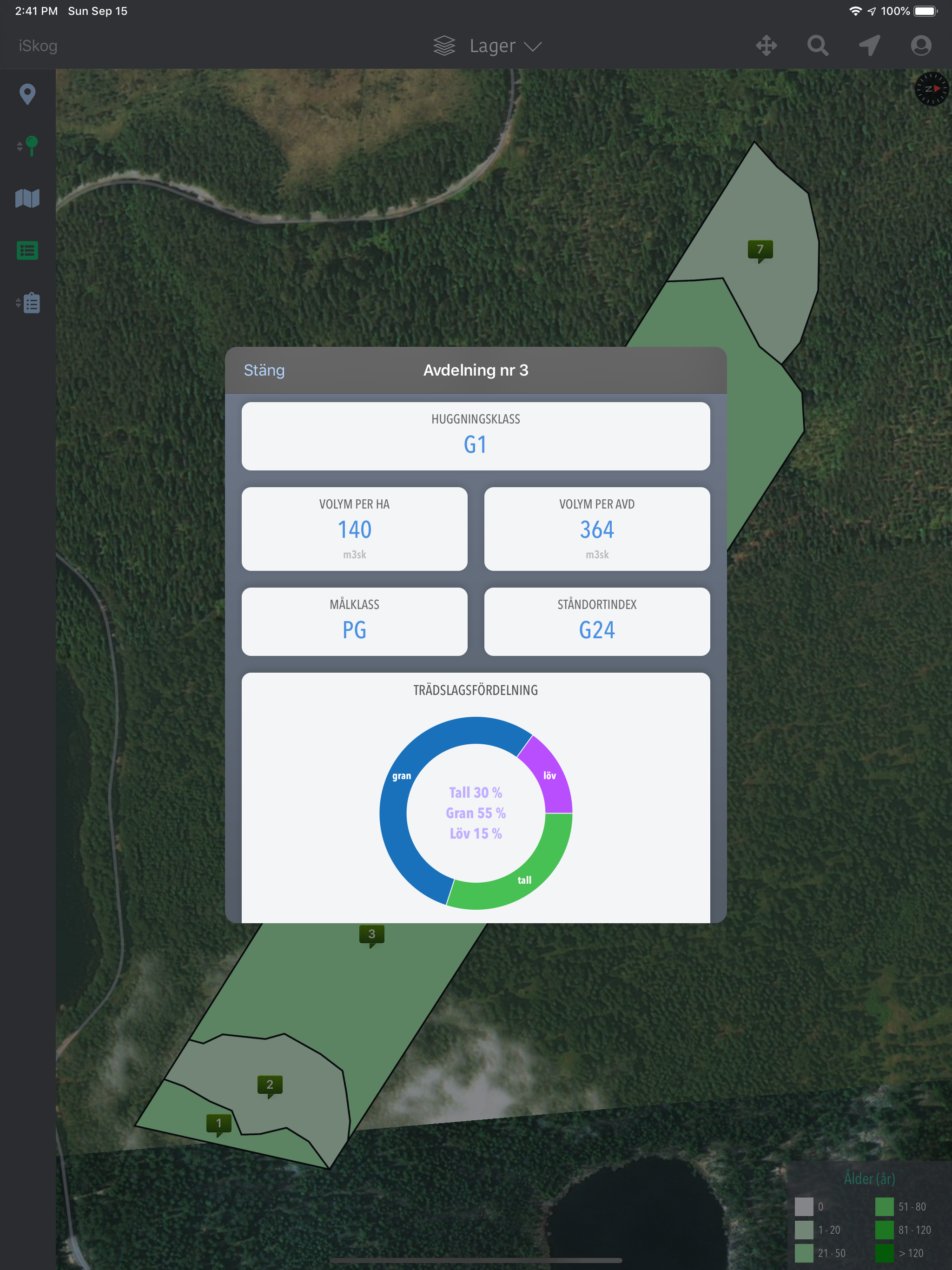
Task: Expand the Lager dropdown chevron
Action: [533, 46]
